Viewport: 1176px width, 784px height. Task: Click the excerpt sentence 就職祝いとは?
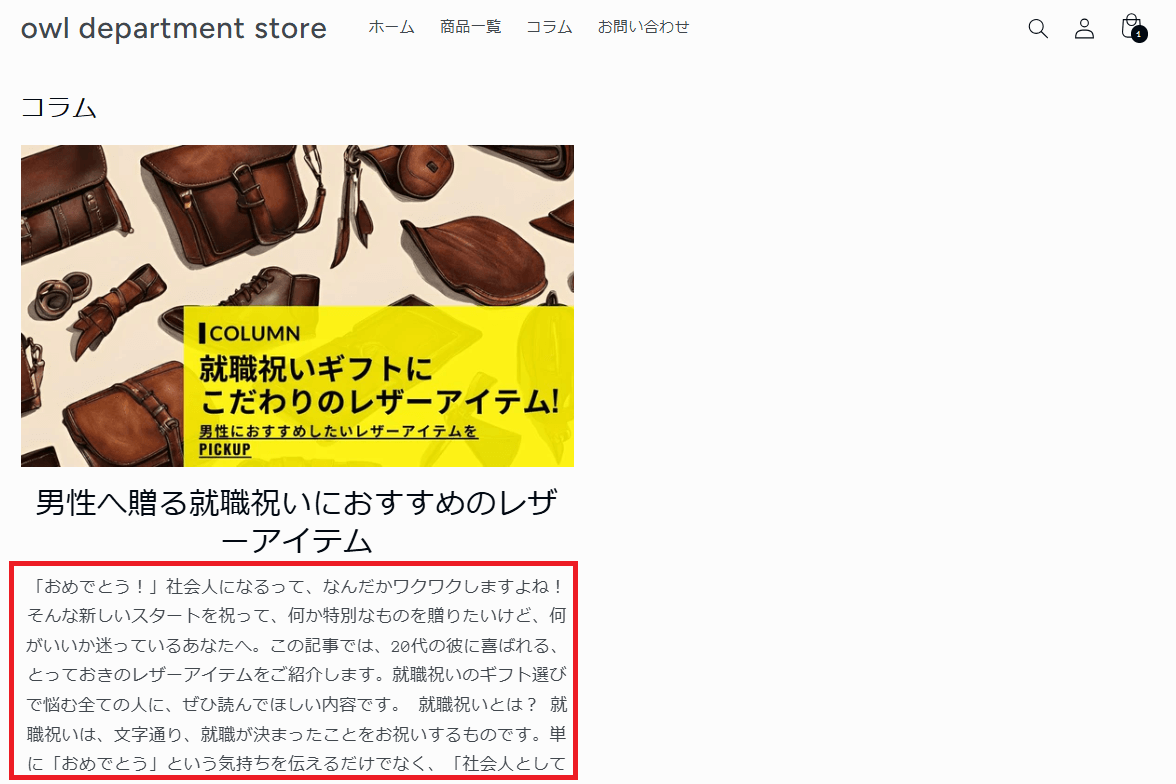478,704
